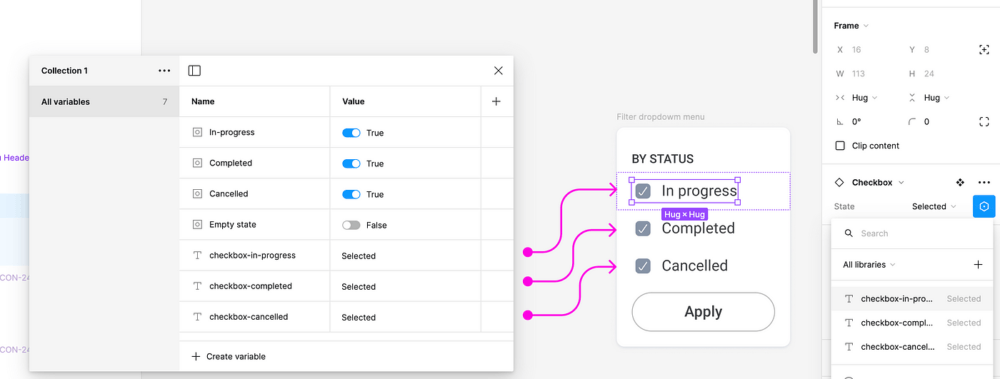Click the Empty state variable name

click(x=233, y=225)
